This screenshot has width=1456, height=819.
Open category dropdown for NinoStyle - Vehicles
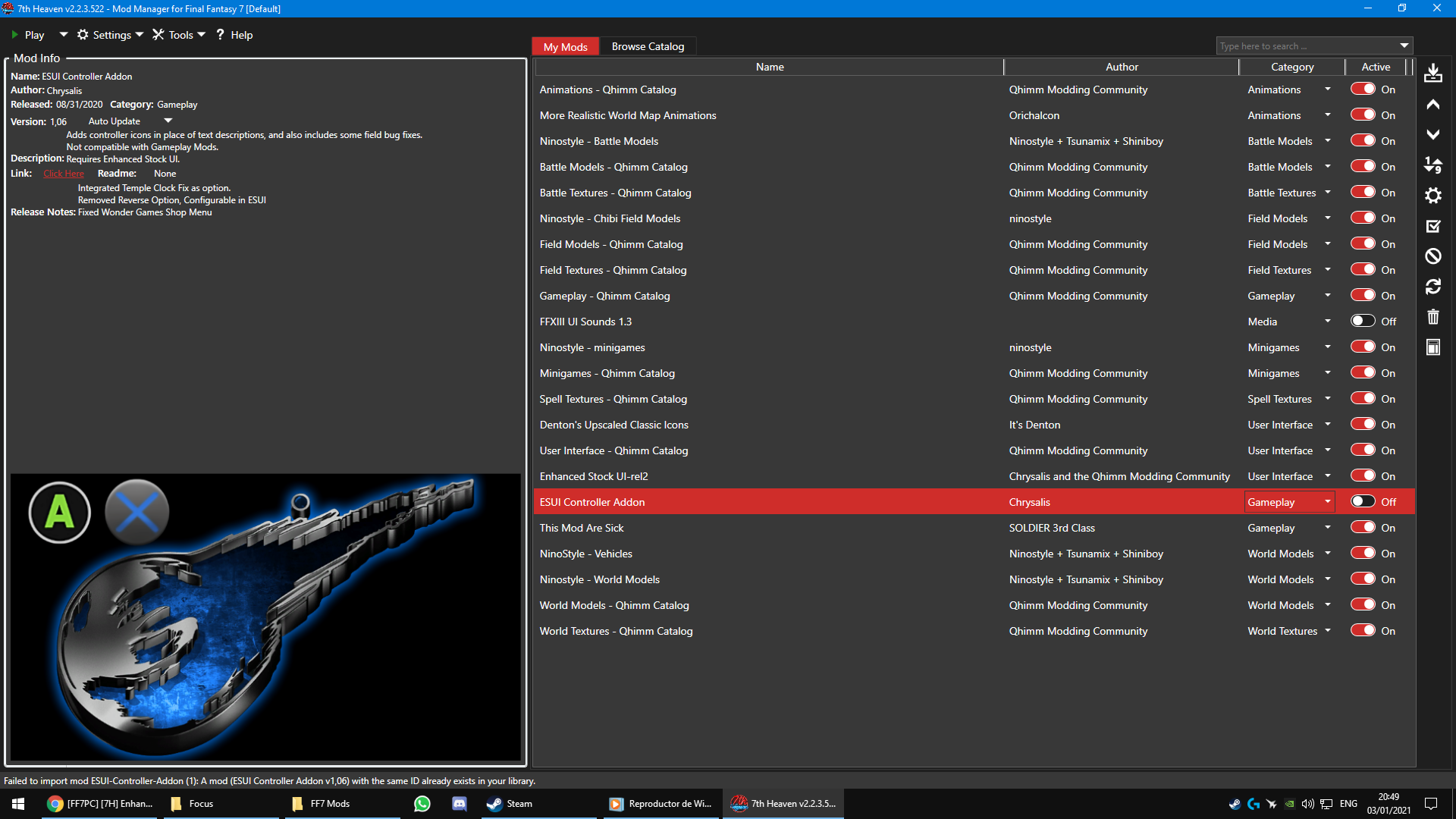(x=1328, y=554)
